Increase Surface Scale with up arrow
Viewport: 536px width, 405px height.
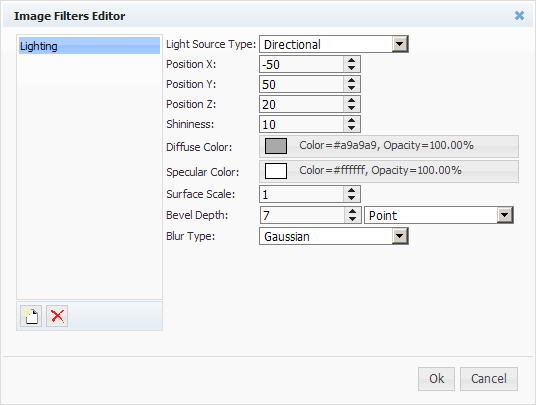click(x=351, y=190)
